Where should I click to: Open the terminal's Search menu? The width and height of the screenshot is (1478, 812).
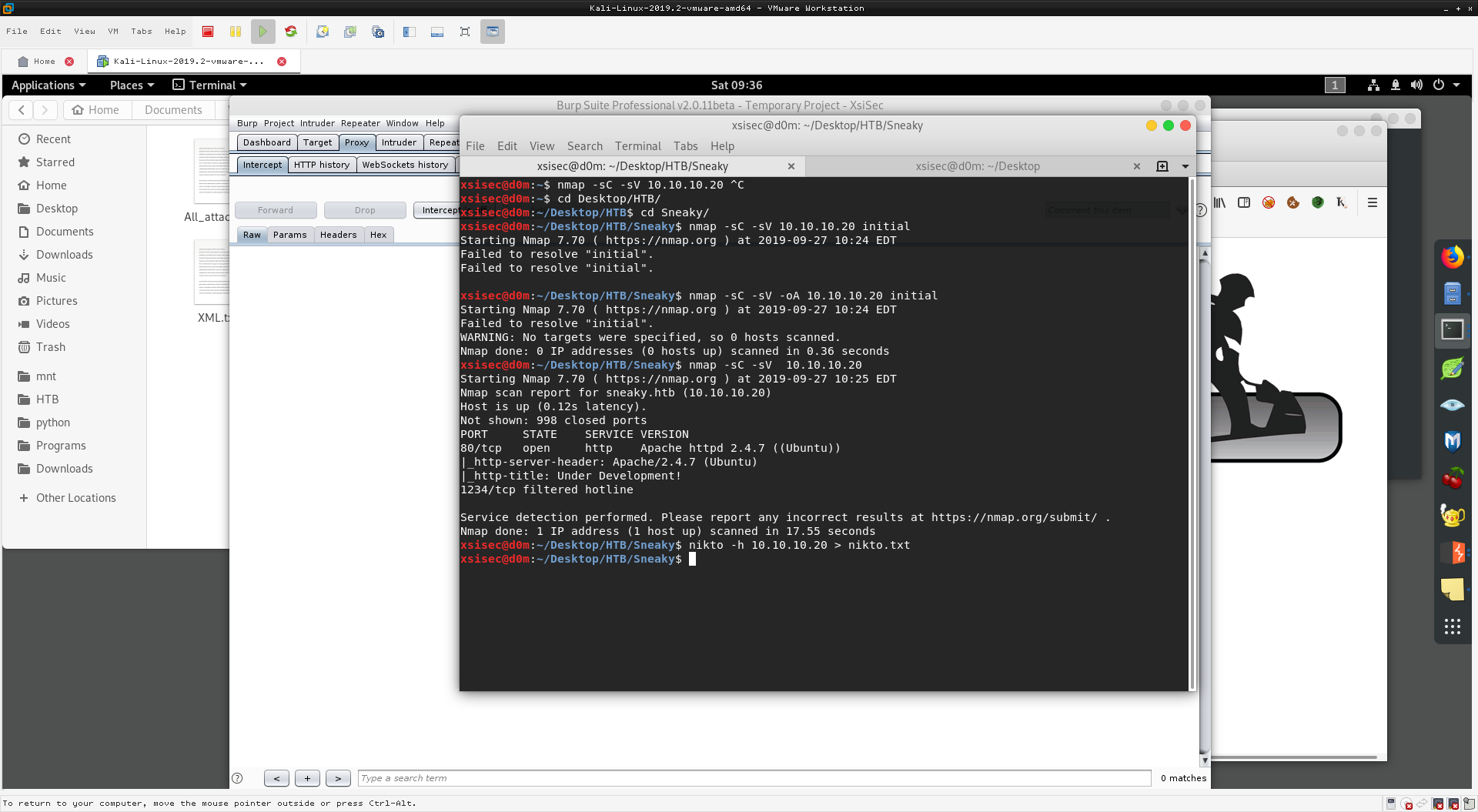click(x=585, y=146)
